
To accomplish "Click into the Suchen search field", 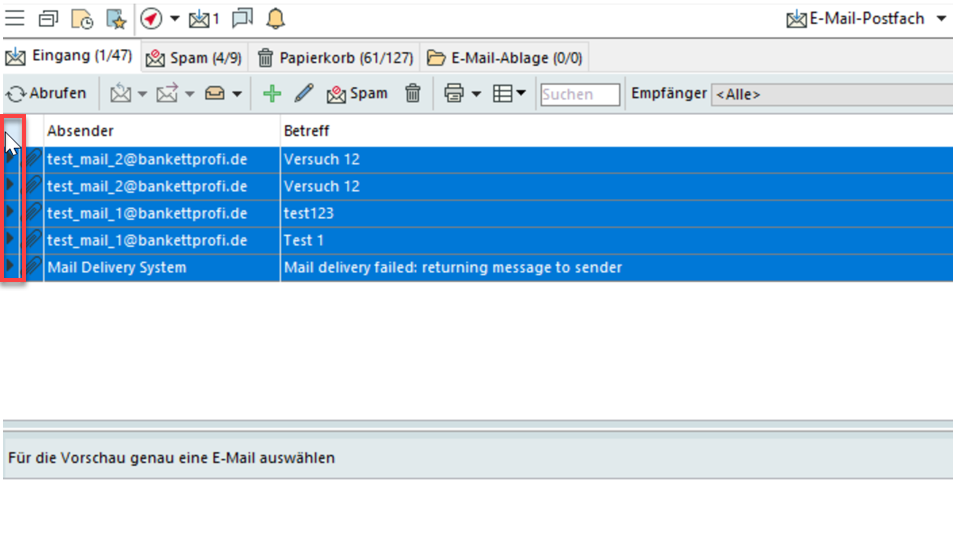I will (x=579, y=94).
